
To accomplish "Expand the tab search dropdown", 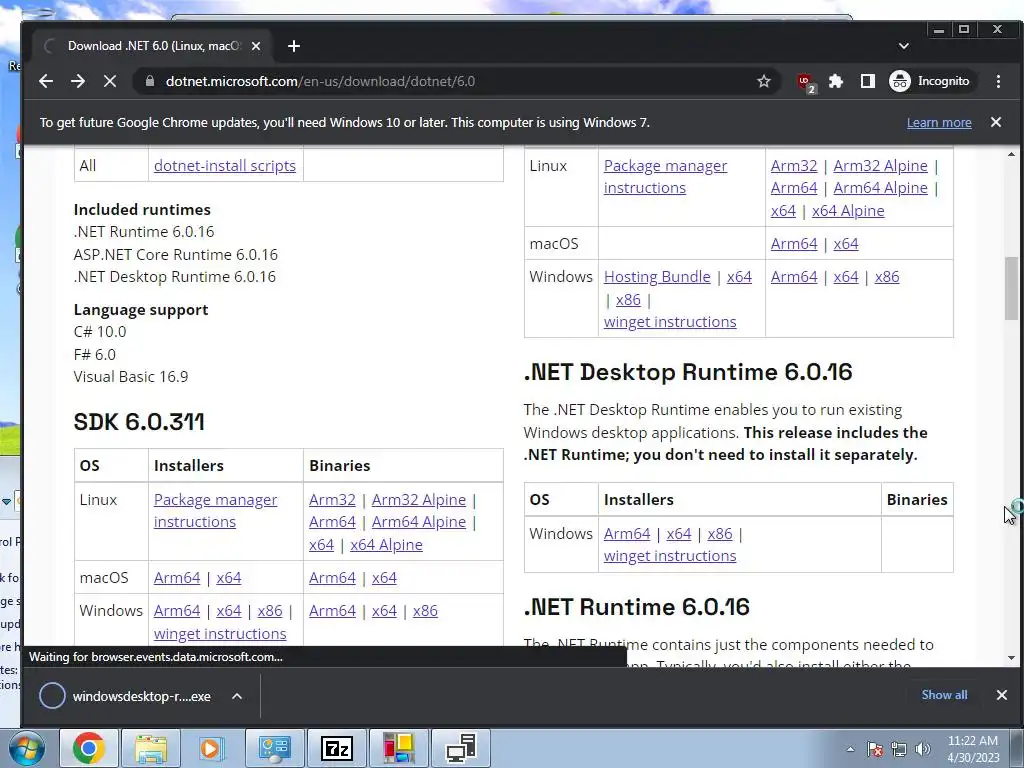I will click(x=904, y=46).
